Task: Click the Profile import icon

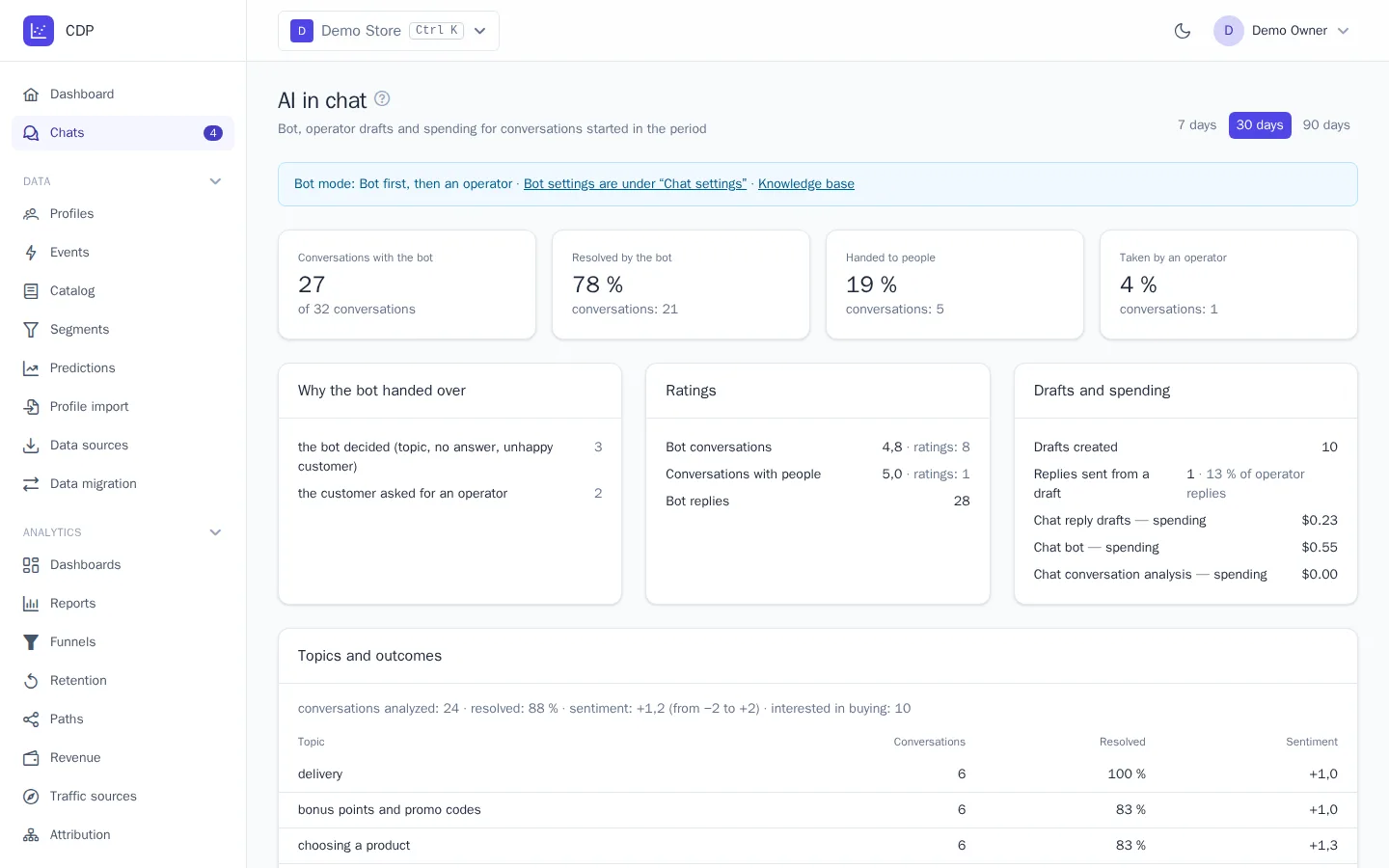Action: click(x=31, y=407)
